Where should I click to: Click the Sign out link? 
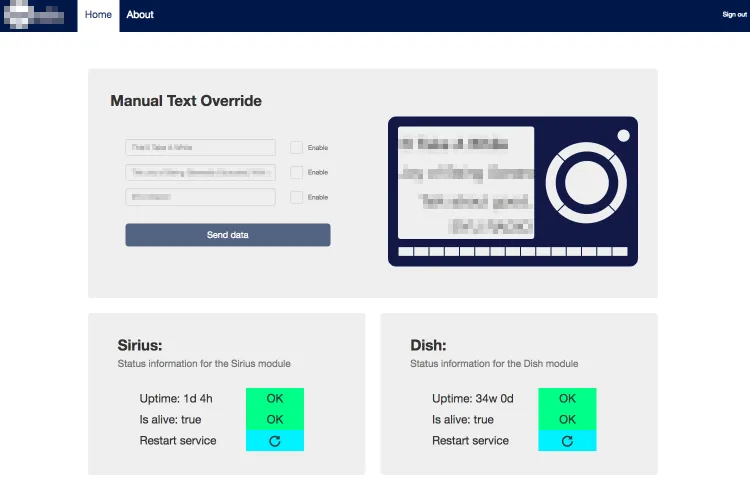735,14
